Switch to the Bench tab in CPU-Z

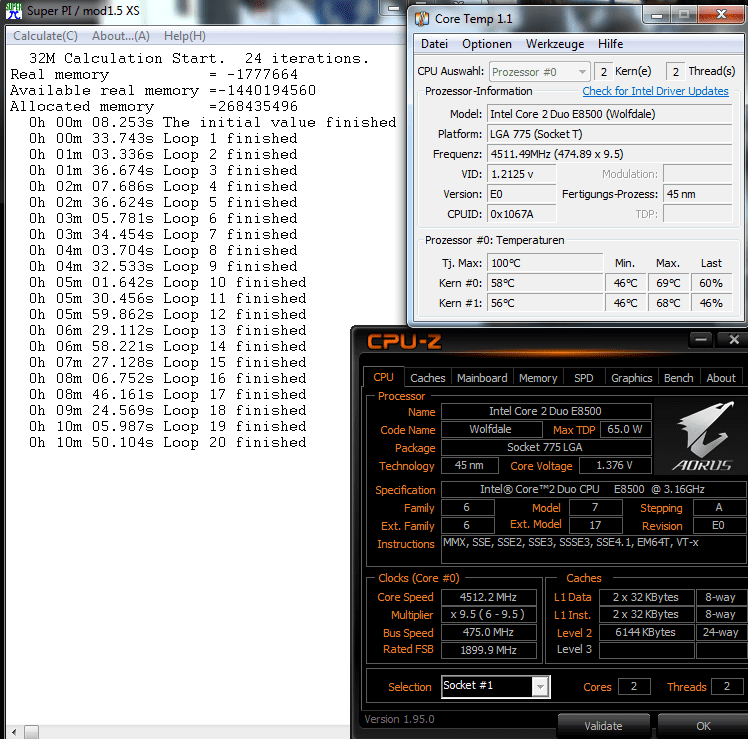pyautogui.click(x=678, y=378)
